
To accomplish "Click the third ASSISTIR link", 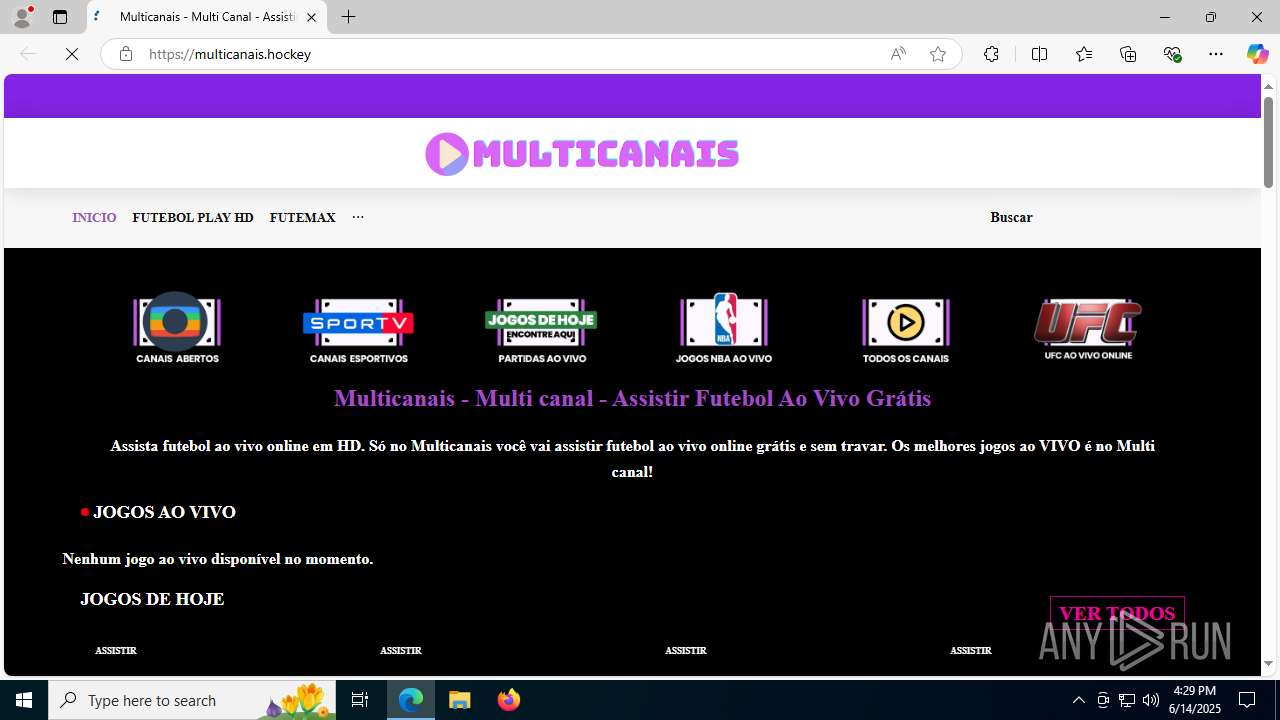I will [x=686, y=651].
